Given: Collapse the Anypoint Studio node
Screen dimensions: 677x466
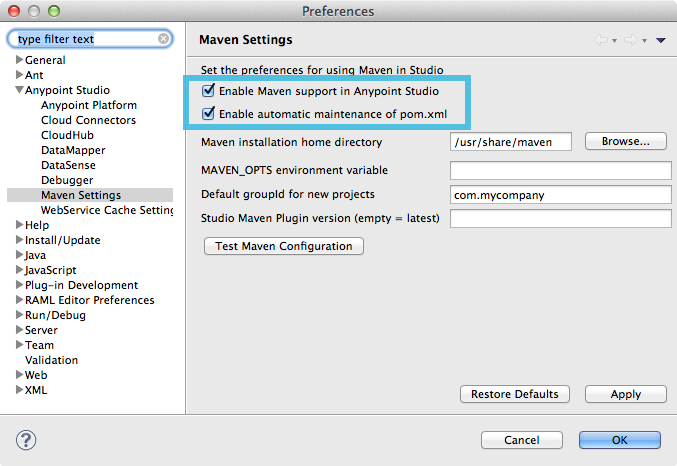Looking at the screenshot, I should click(x=19, y=89).
